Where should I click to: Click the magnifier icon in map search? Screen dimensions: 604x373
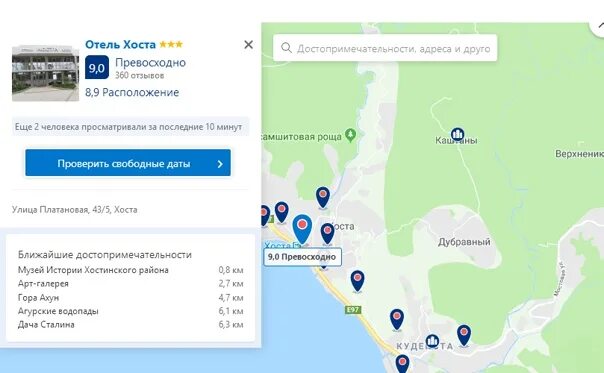286,48
